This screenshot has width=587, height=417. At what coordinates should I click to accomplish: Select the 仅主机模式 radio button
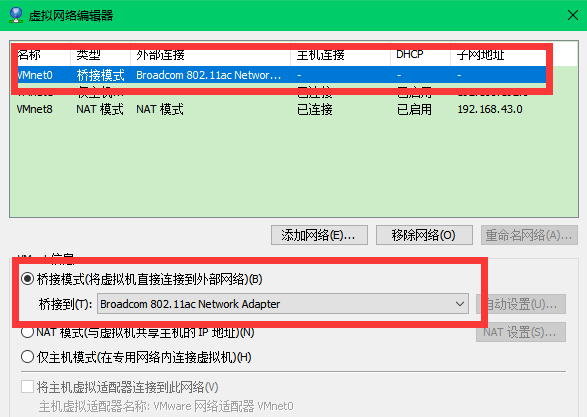click(x=28, y=357)
